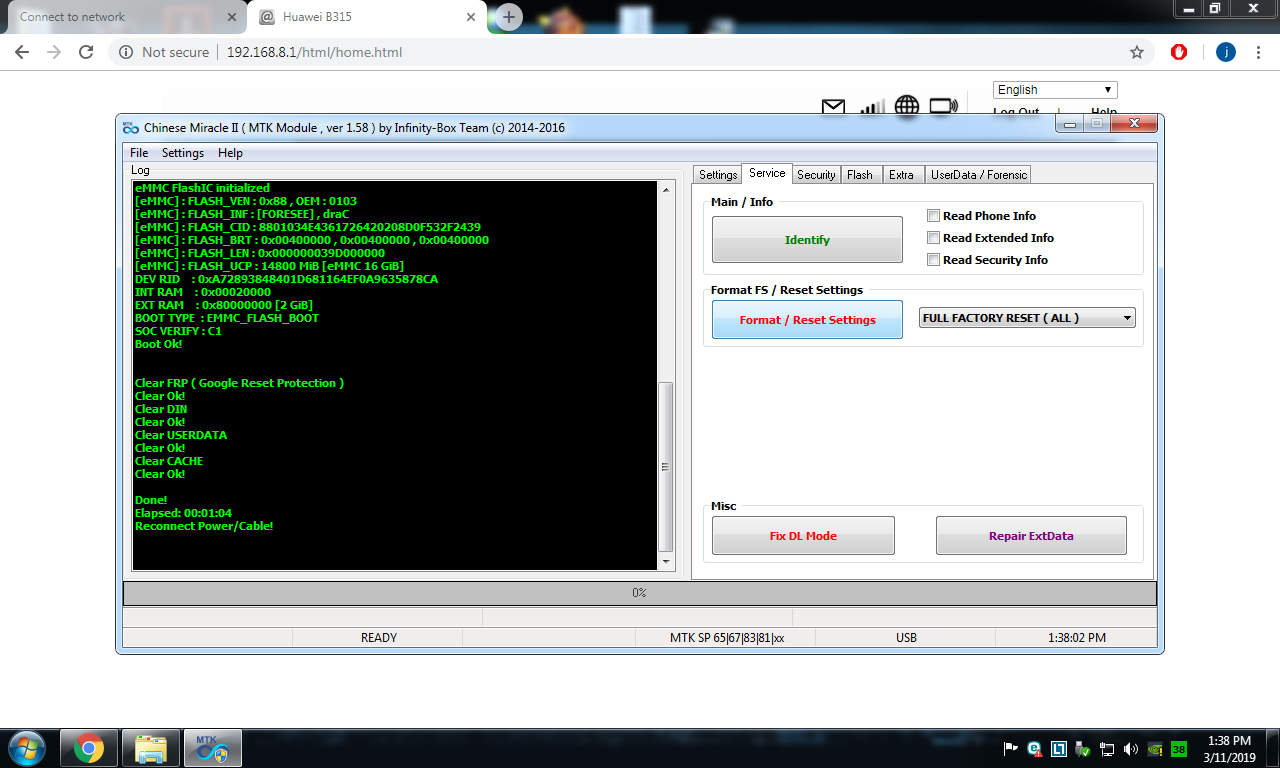Click the globe internet status icon
This screenshot has width=1280, height=768.
point(907,106)
